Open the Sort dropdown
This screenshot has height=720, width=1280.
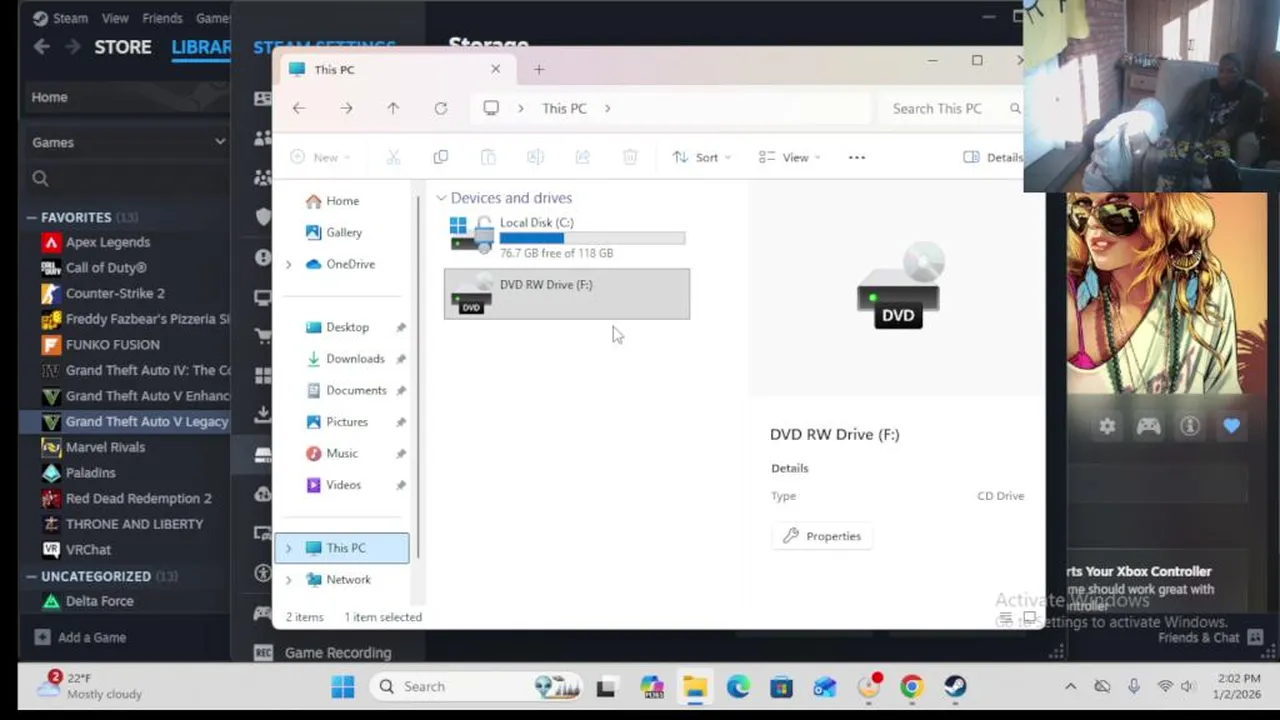point(701,157)
